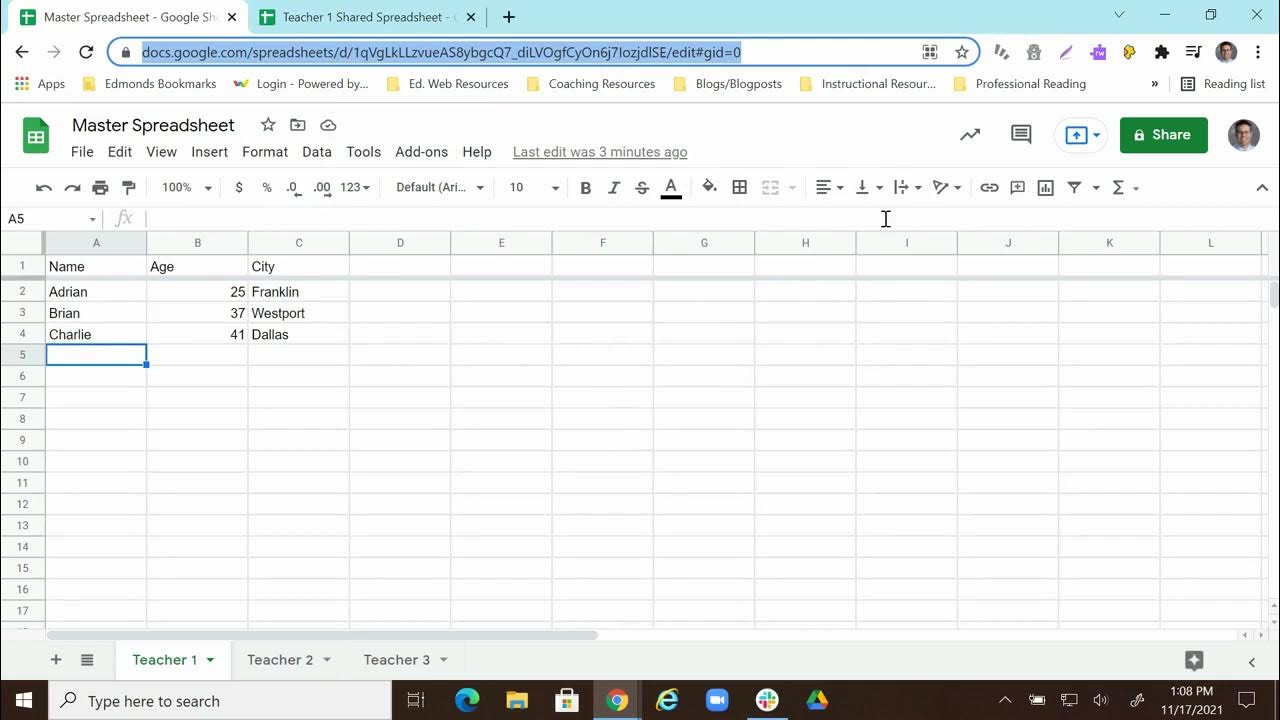Decrease decimal places button
1280x720 pixels.
click(293, 187)
